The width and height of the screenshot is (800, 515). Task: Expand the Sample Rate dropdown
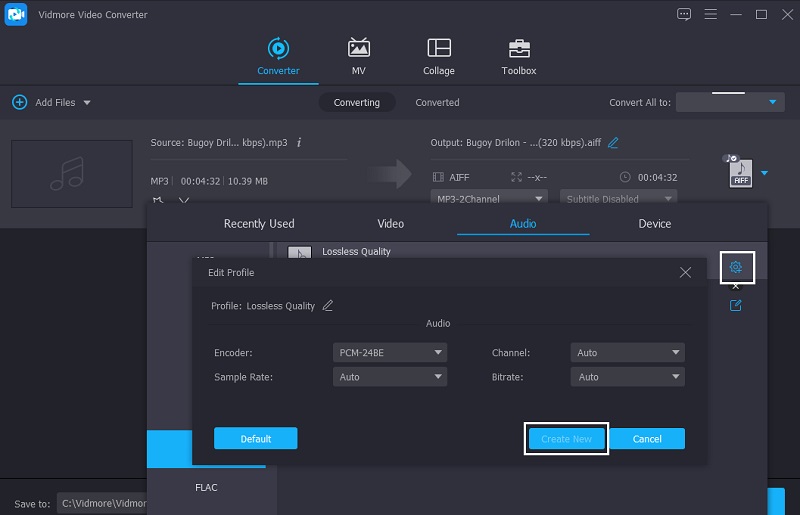pos(389,377)
